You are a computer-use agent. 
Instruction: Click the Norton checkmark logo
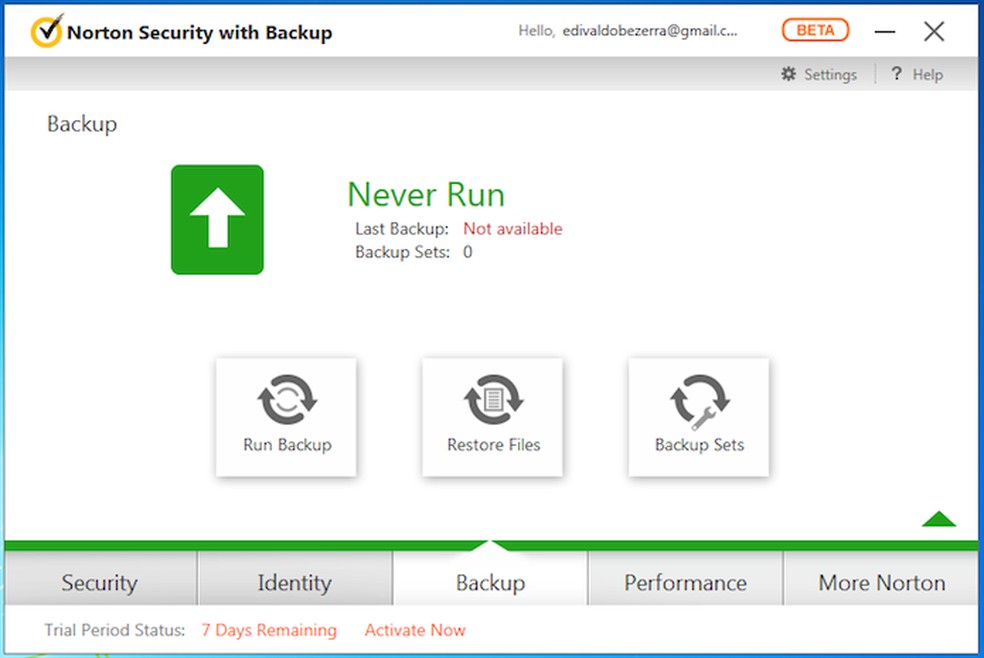[x=46, y=32]
